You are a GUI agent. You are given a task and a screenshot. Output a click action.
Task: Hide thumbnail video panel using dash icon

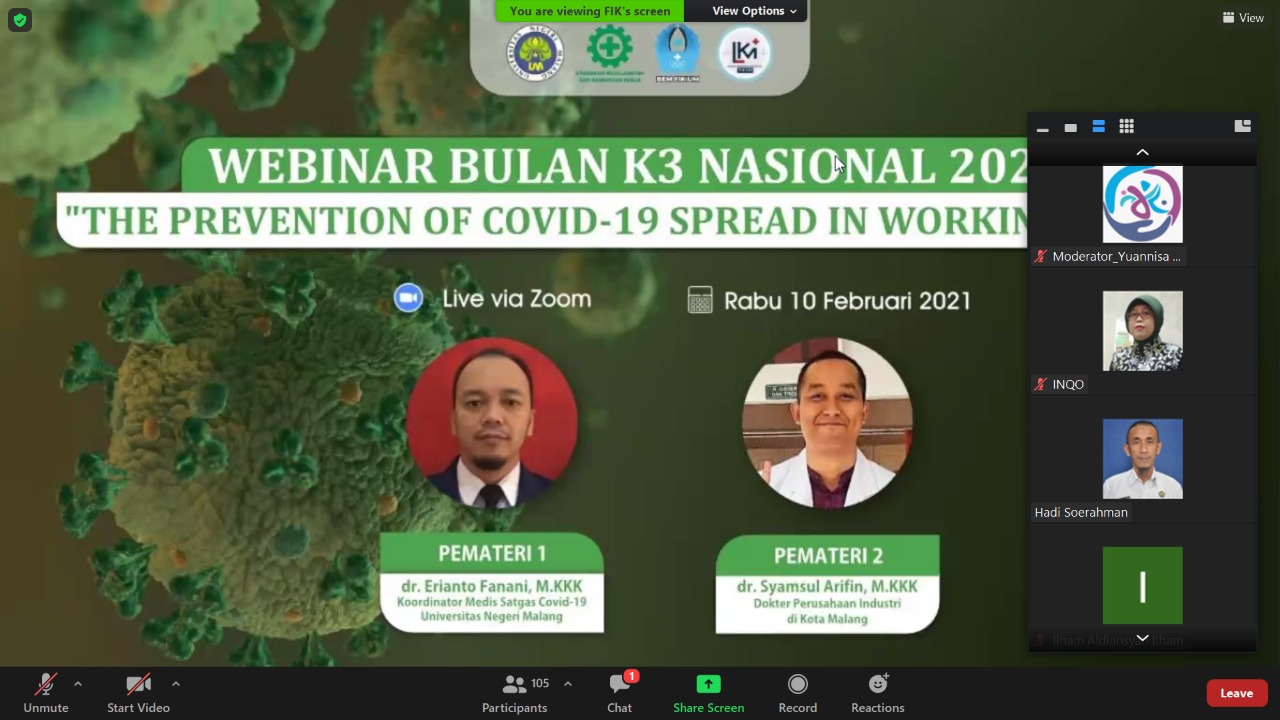[x=1042, y=127]
